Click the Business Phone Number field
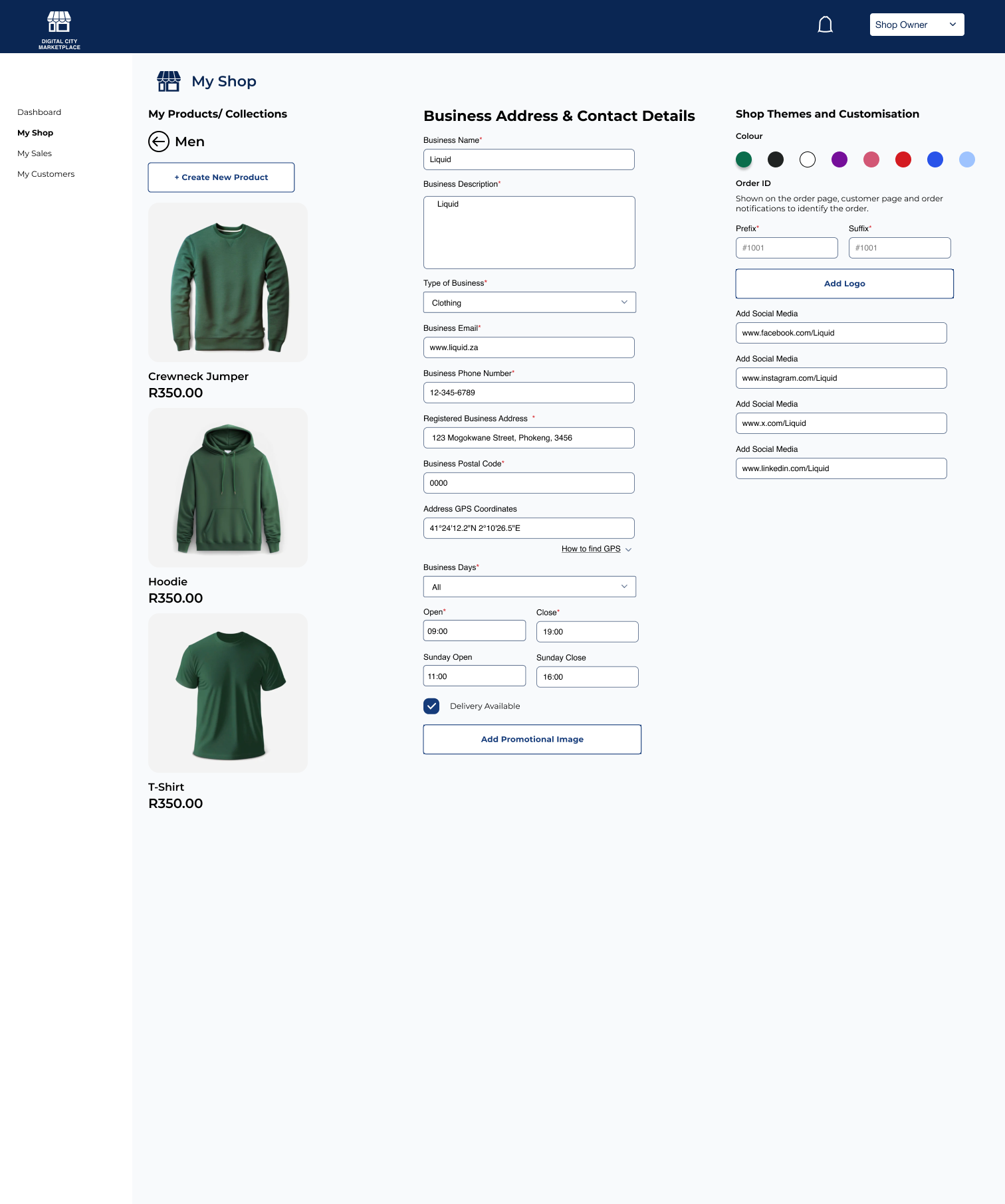This screenshot has height=1204, width=1005. [529, 393]
